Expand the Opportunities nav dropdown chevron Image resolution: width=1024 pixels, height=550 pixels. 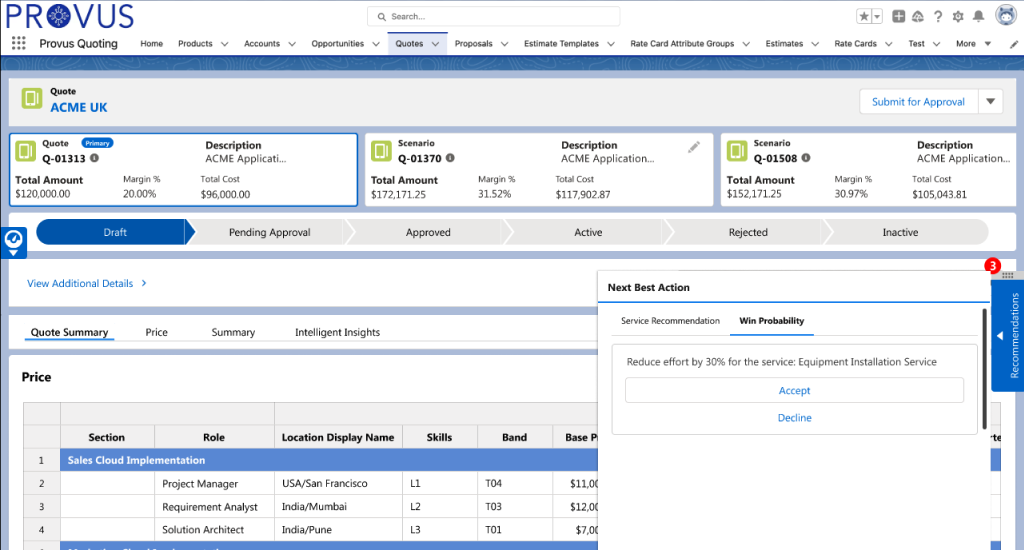click(376, 44)
